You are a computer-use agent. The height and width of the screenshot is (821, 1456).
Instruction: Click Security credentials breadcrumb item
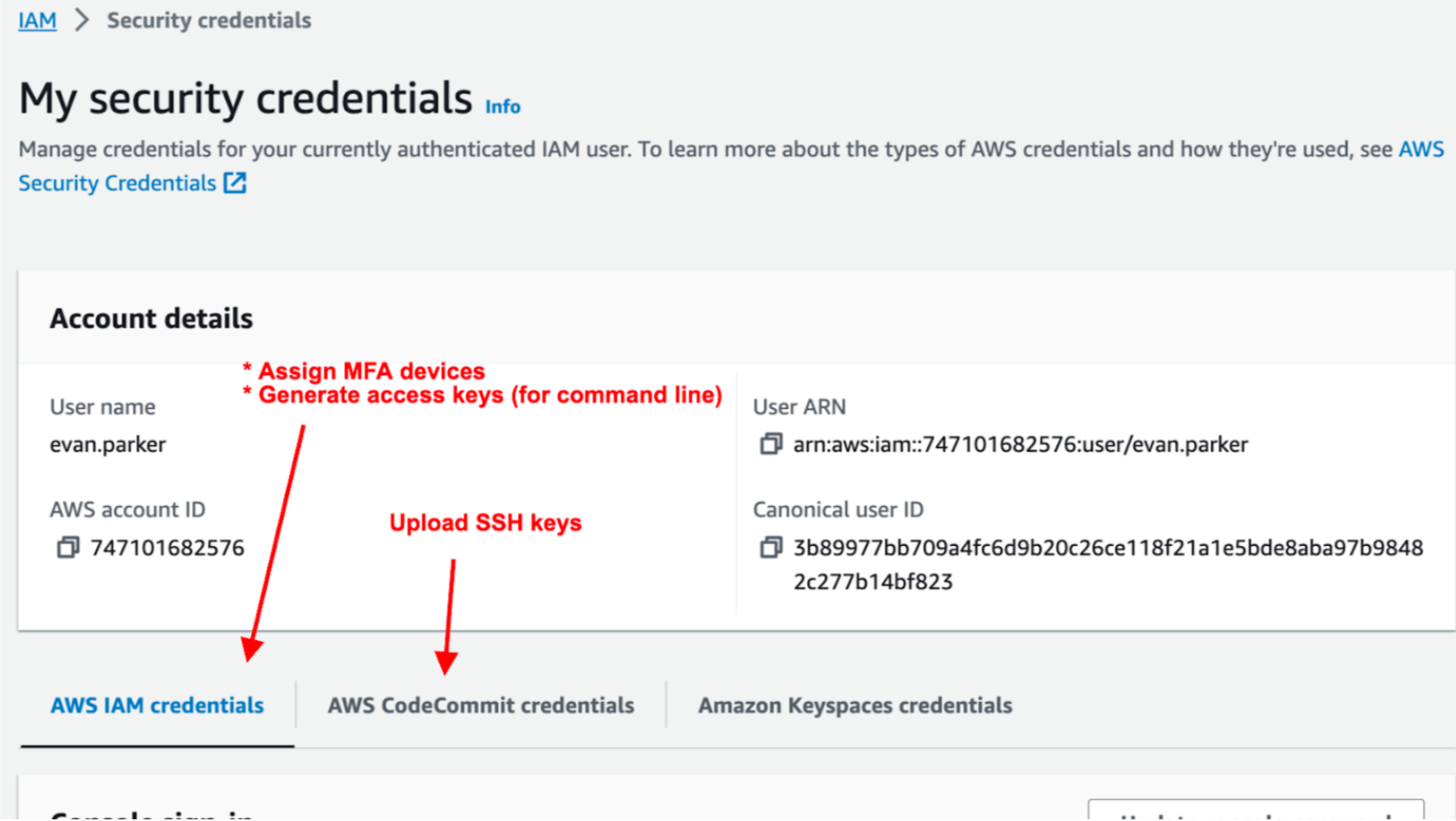[209, 20]
